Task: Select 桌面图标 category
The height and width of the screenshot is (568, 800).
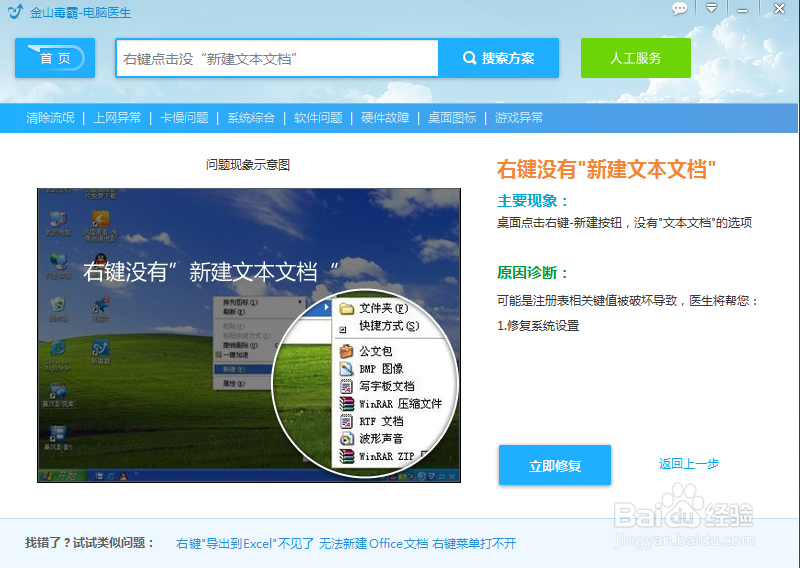Action: tap(452, 118)
